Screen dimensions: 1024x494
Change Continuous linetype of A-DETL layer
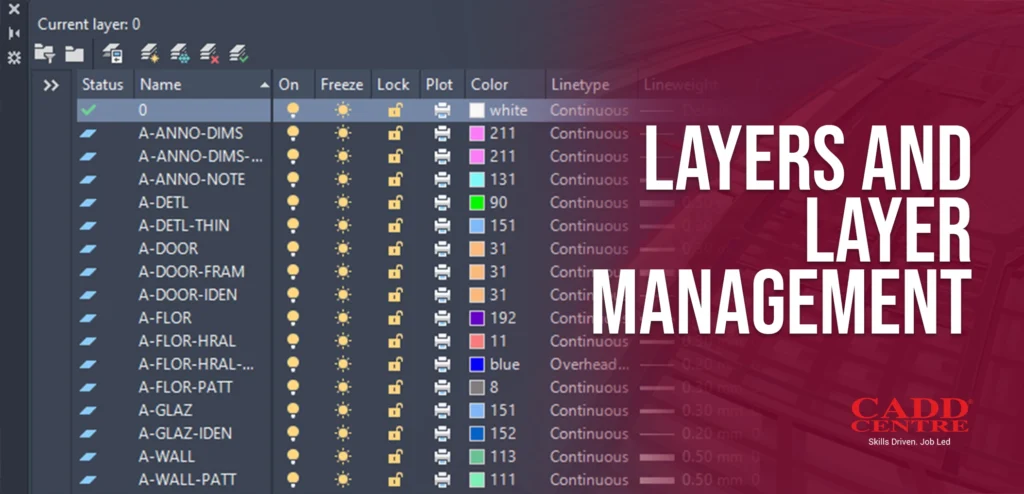click(x=588, y=202)
